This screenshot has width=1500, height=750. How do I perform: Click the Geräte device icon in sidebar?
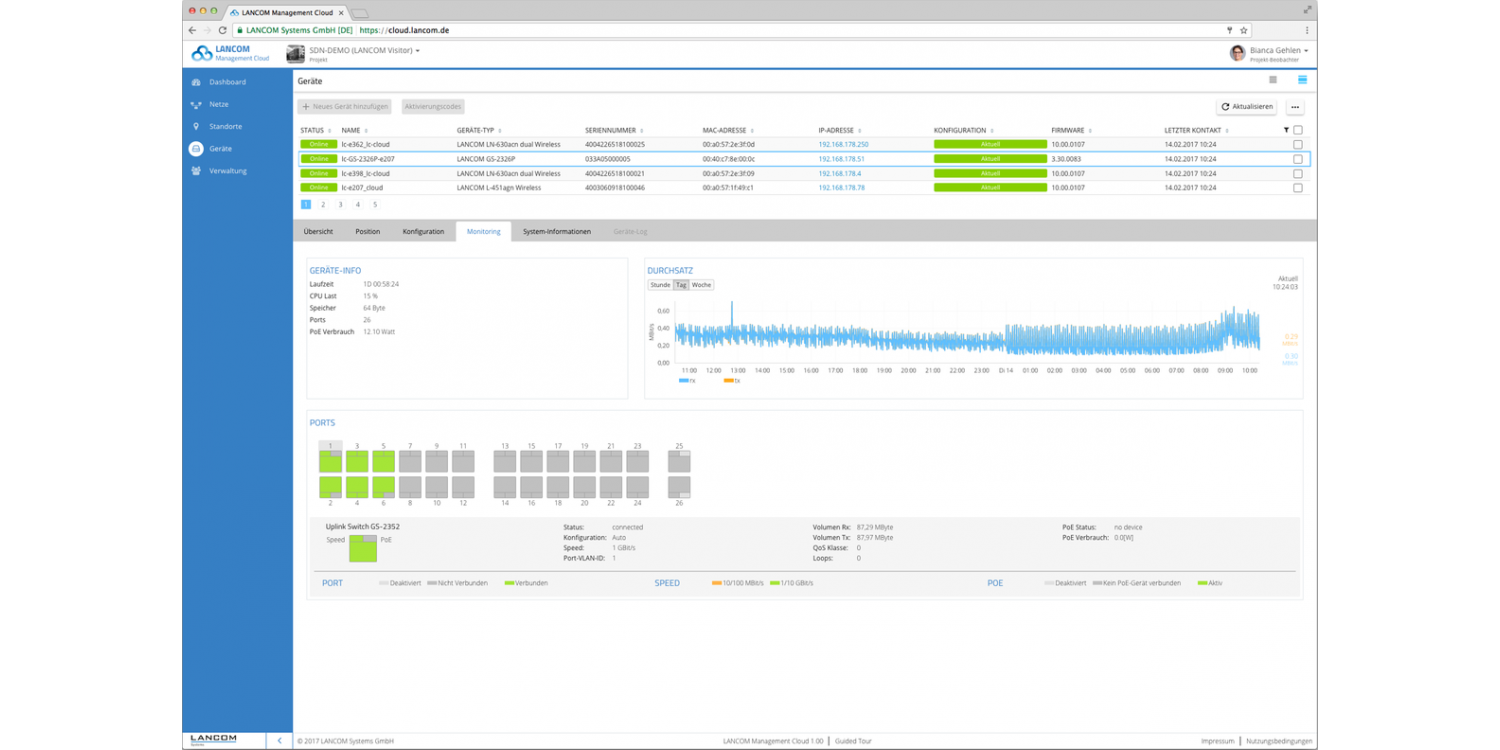click(196, 149)
